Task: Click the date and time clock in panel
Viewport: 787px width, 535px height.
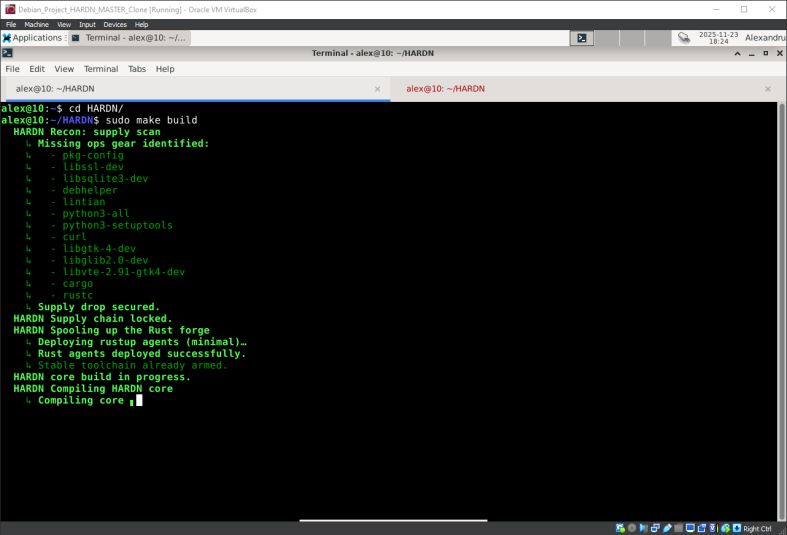Action: point(718,38)
